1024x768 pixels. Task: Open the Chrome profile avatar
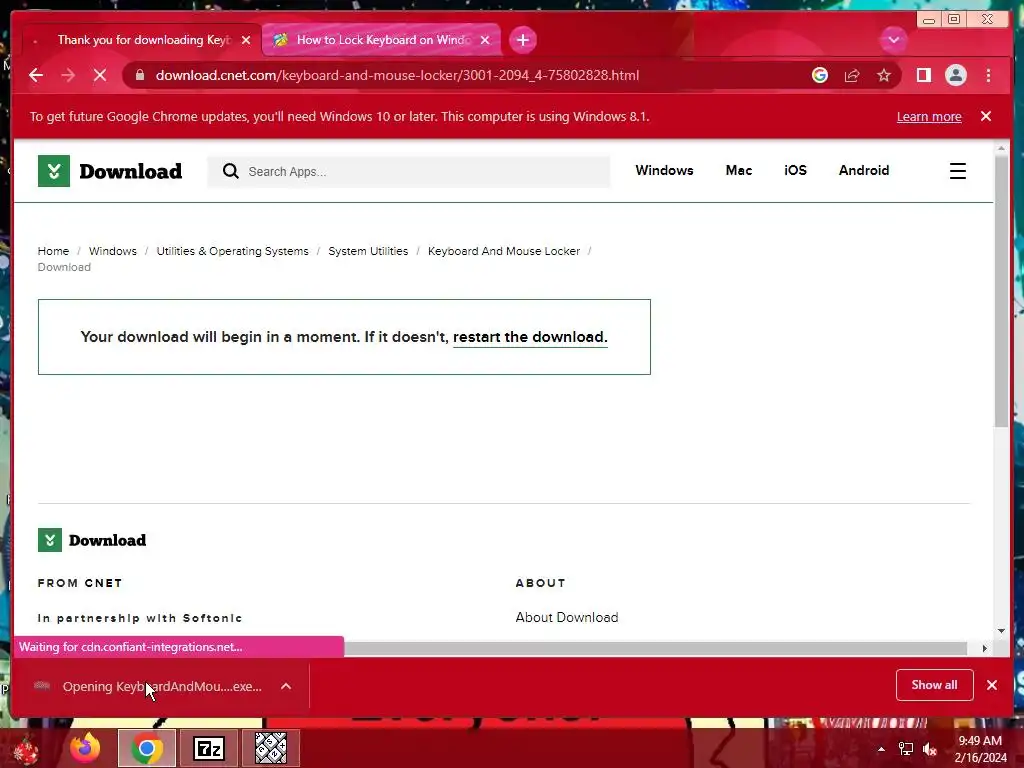(955, 75)
